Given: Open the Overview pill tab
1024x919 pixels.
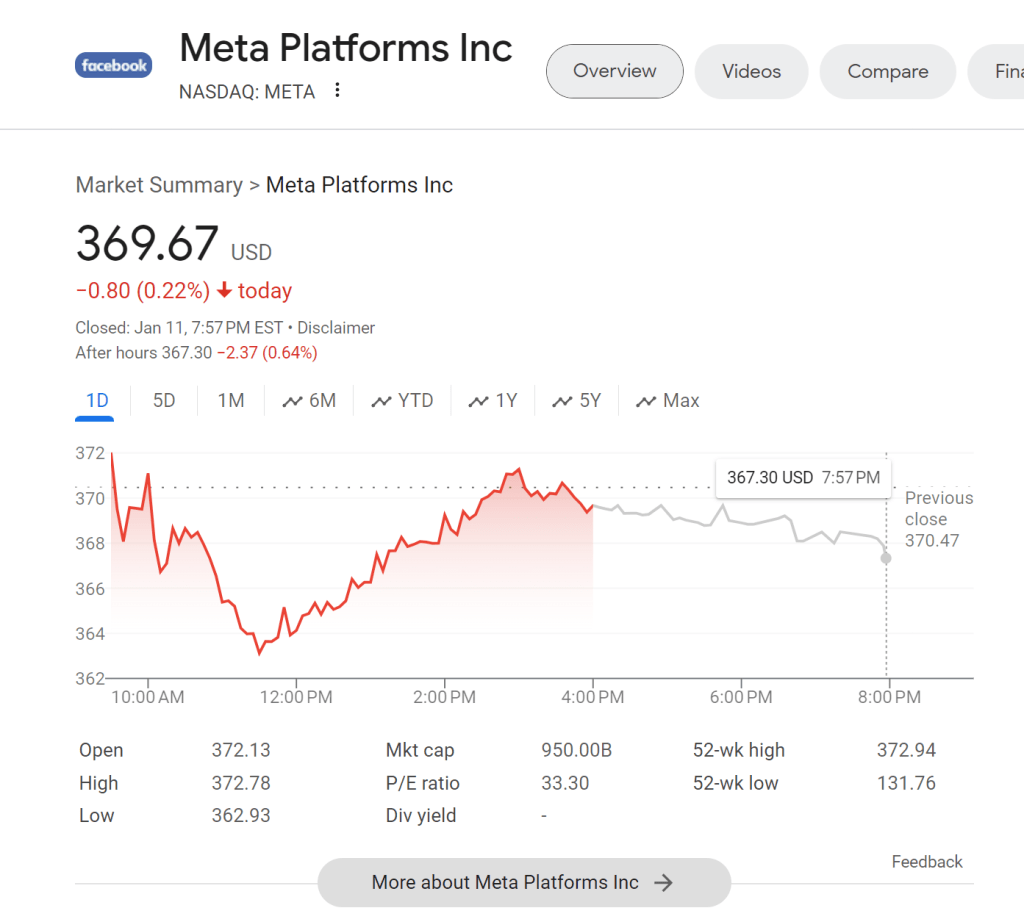Looking at the screenshot, I should [614, 71].
